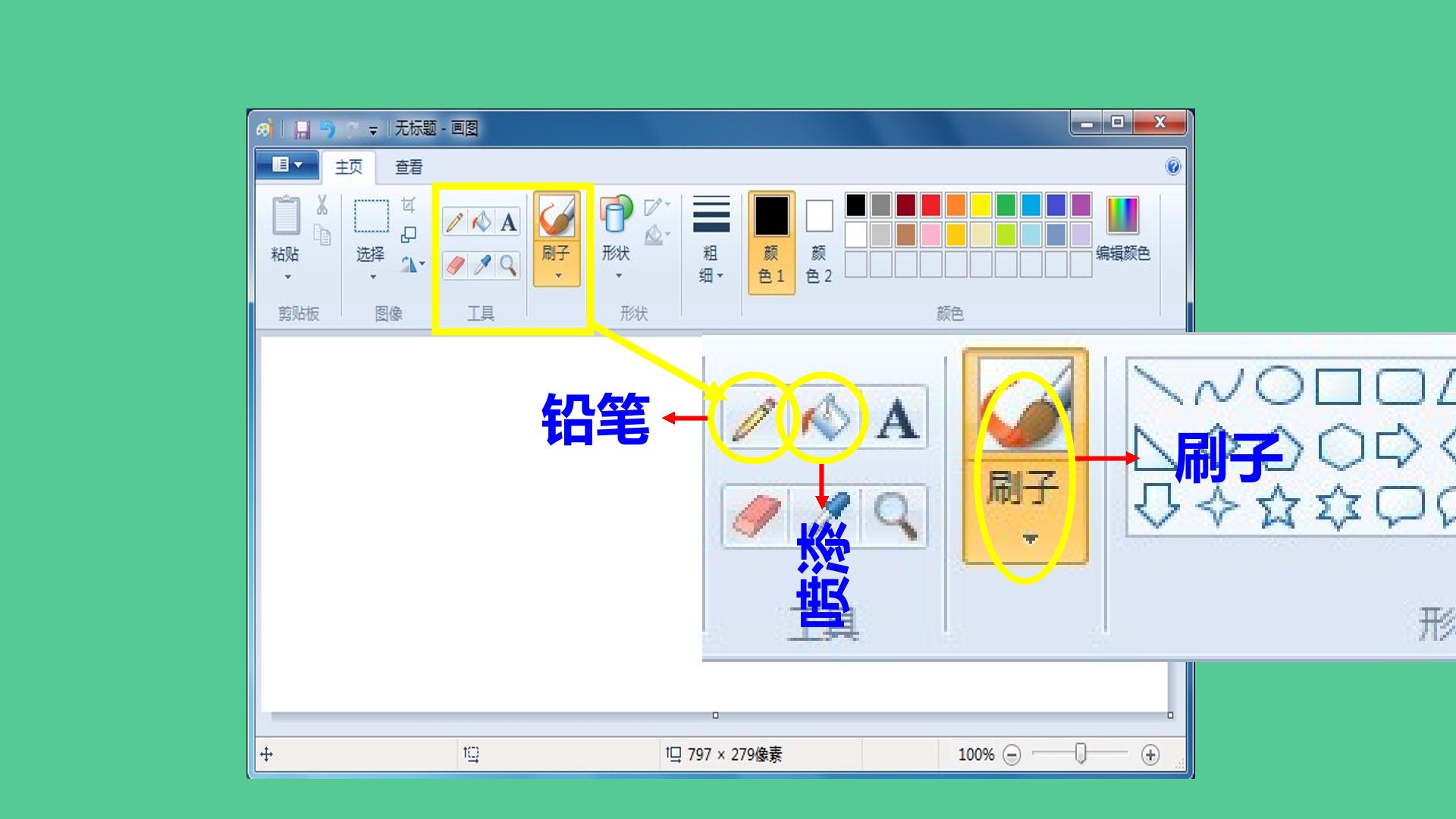Switch to the 主页 (Home) tab
The width and height of the screenshot is (1456, 819).
(349, 167)
